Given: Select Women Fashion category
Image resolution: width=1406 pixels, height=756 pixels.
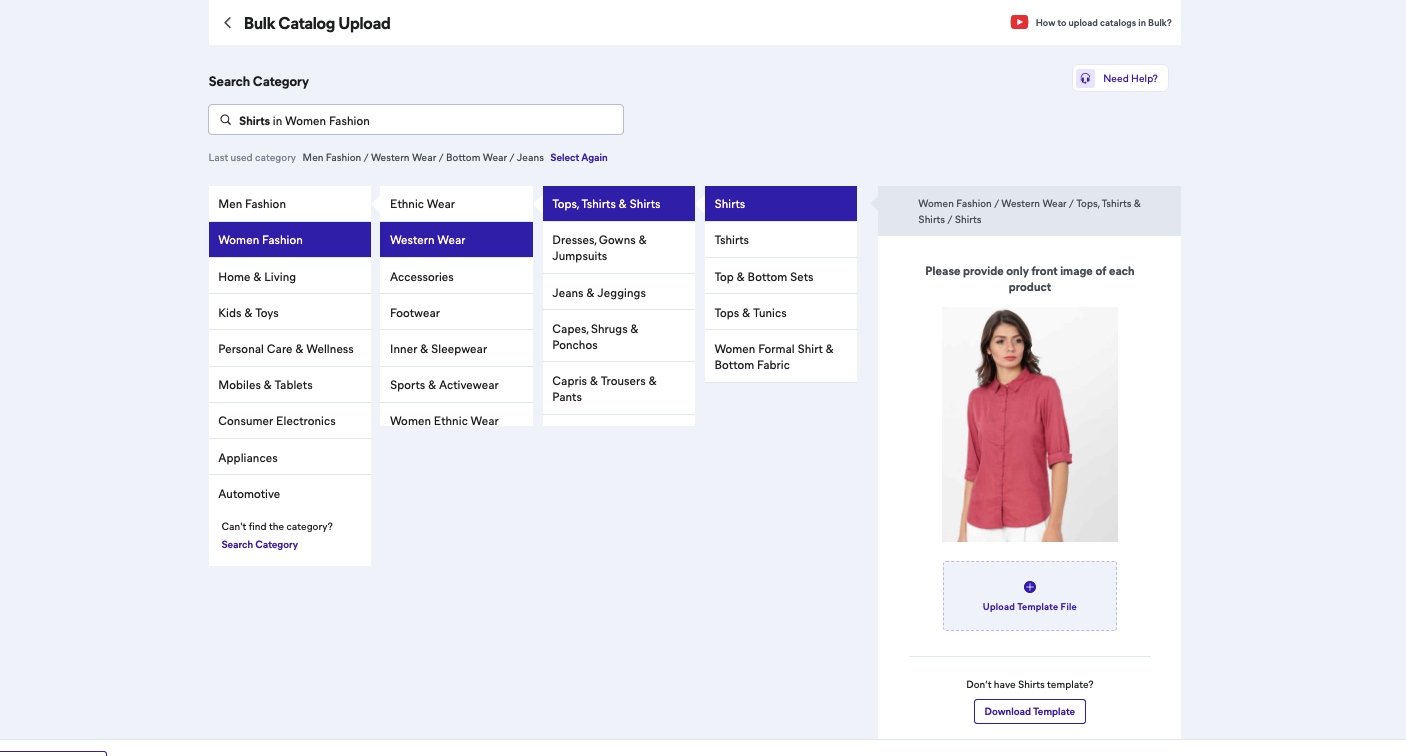Looking at the screenshot, I should coord(290,240).
